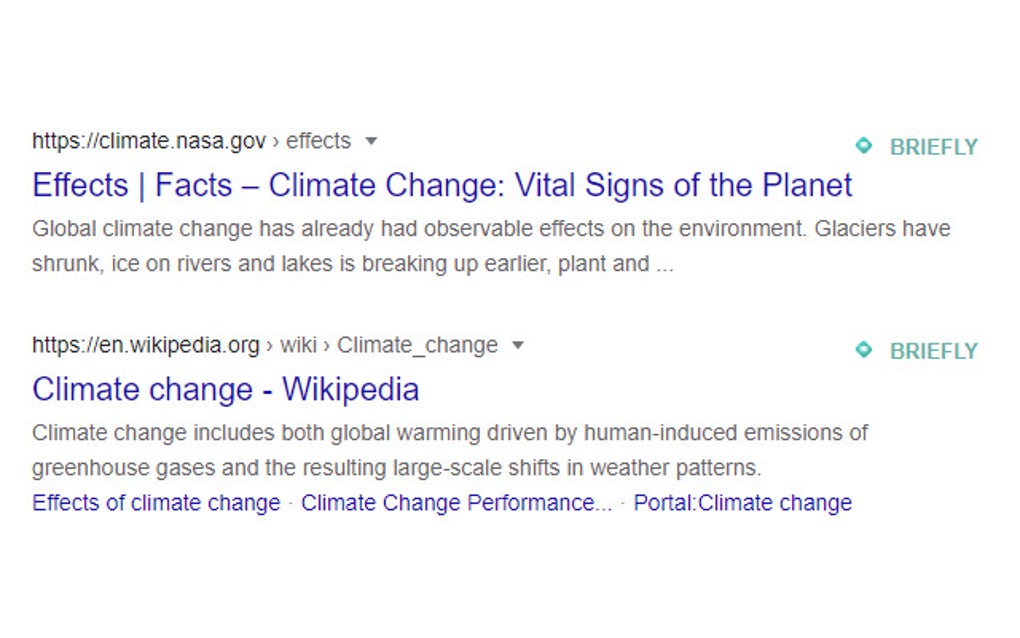Expand dropdown arrow next to Wikipedia Climate_change URL

point(517,345)
